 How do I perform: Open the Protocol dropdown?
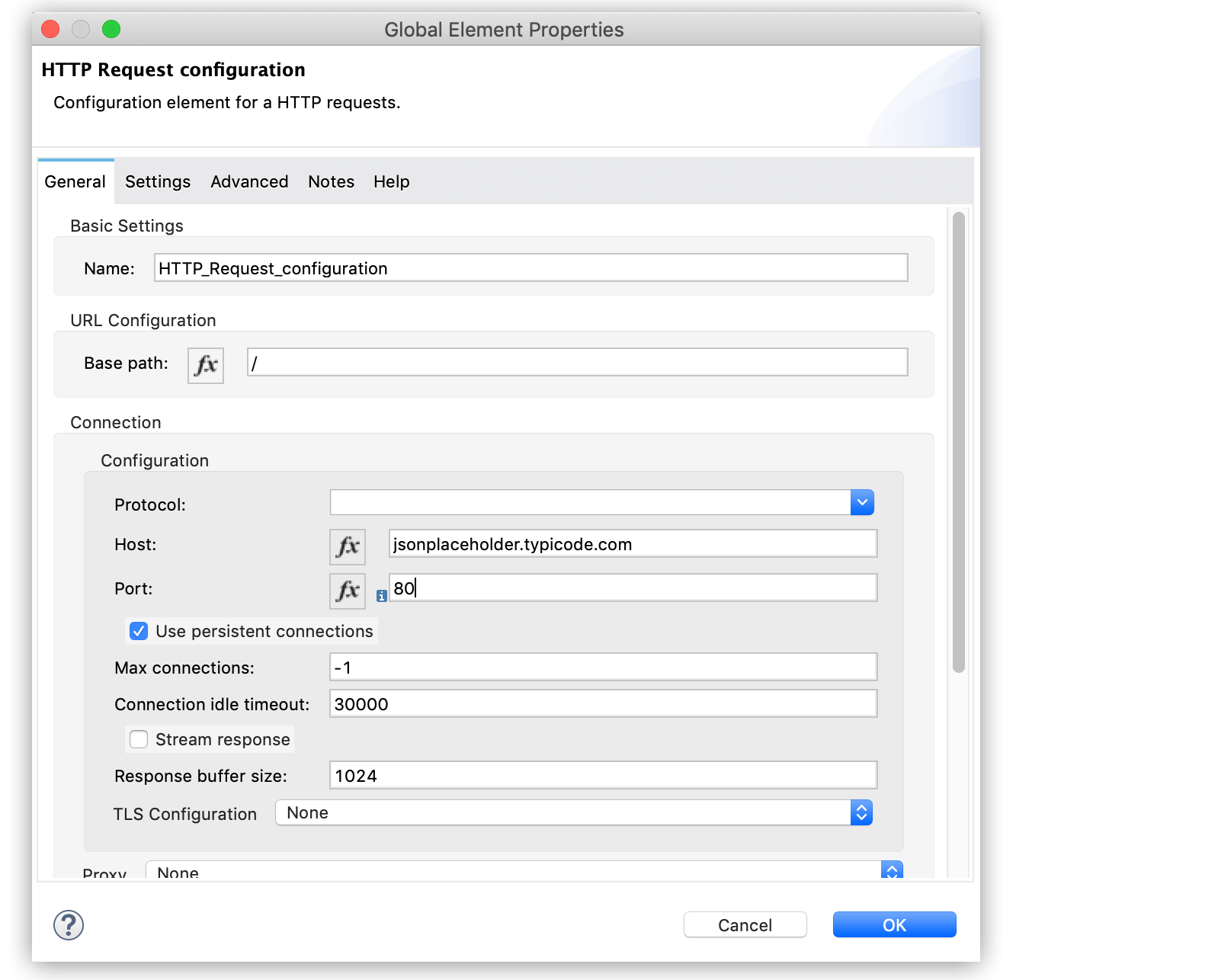tap(861, 502)
